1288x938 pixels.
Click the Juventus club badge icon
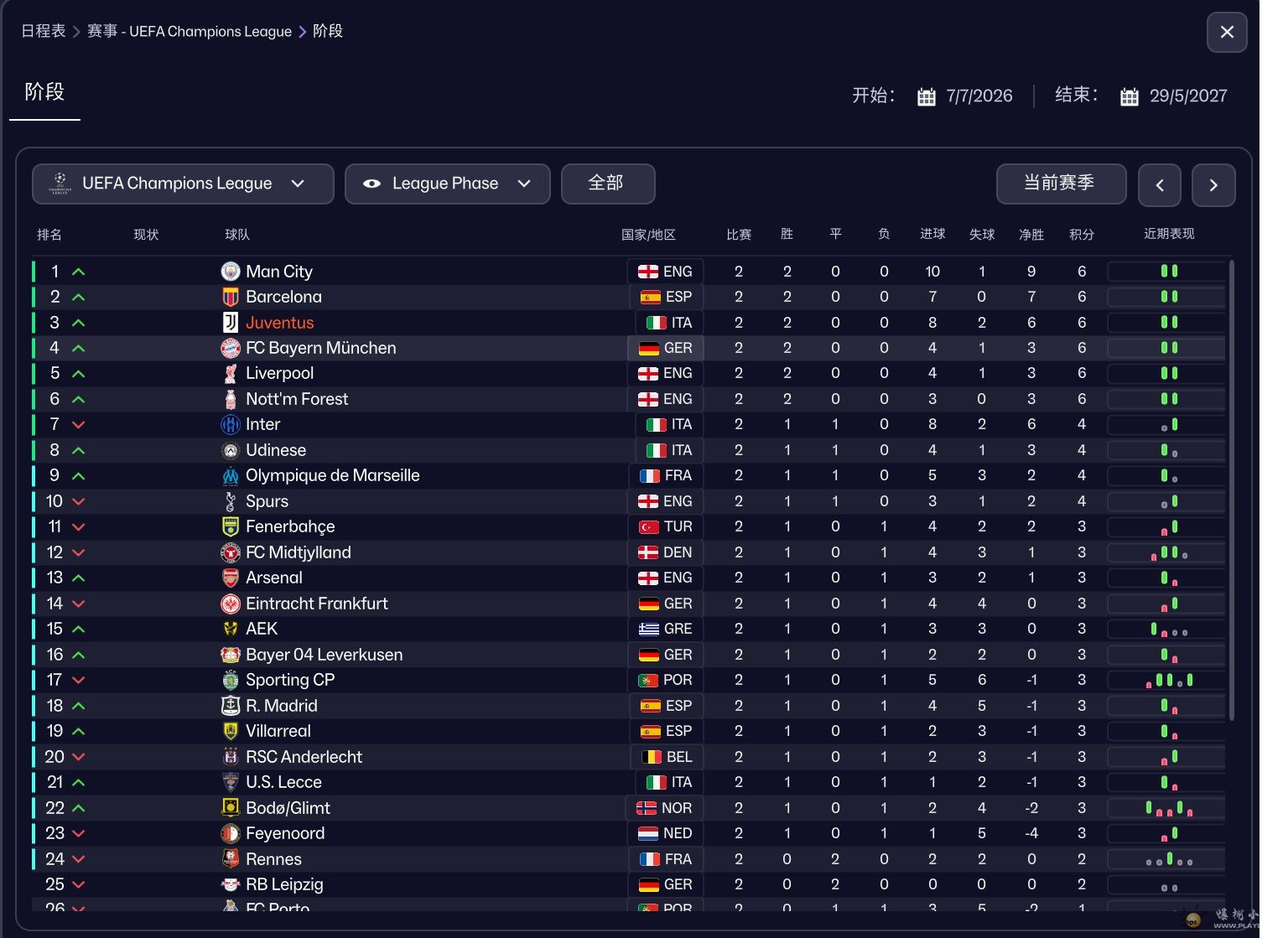point(230,323)
